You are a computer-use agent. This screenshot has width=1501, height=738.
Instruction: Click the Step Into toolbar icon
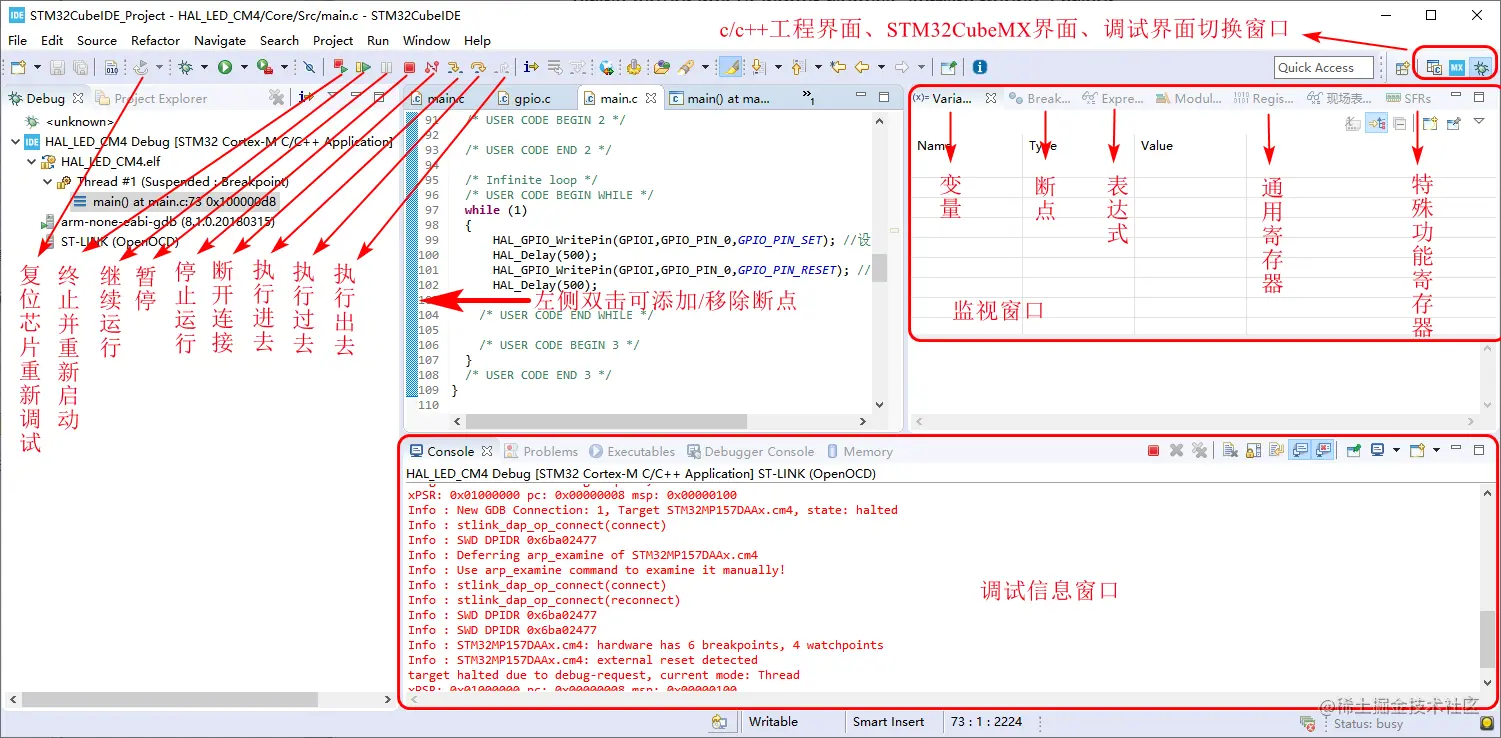click(x=455, y=67)
